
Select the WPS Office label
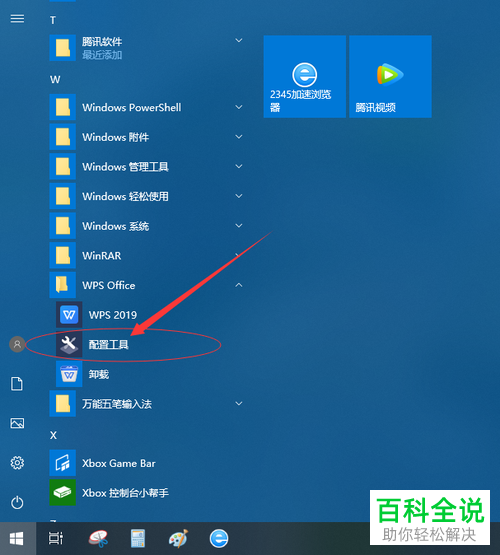click(x=109, y=285)
